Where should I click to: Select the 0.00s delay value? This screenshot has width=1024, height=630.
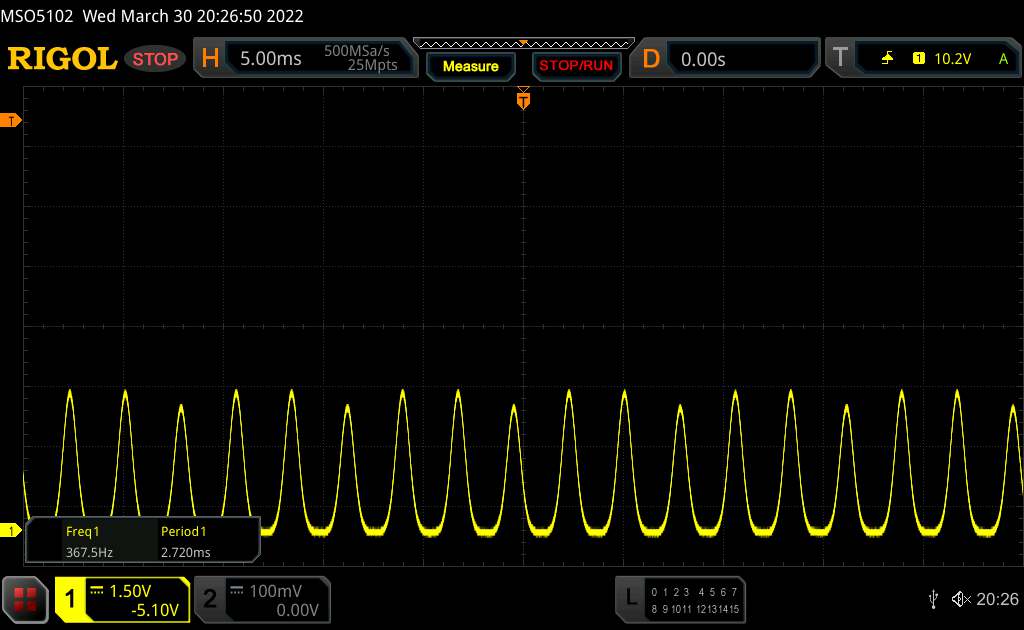[x=703, y=59]
